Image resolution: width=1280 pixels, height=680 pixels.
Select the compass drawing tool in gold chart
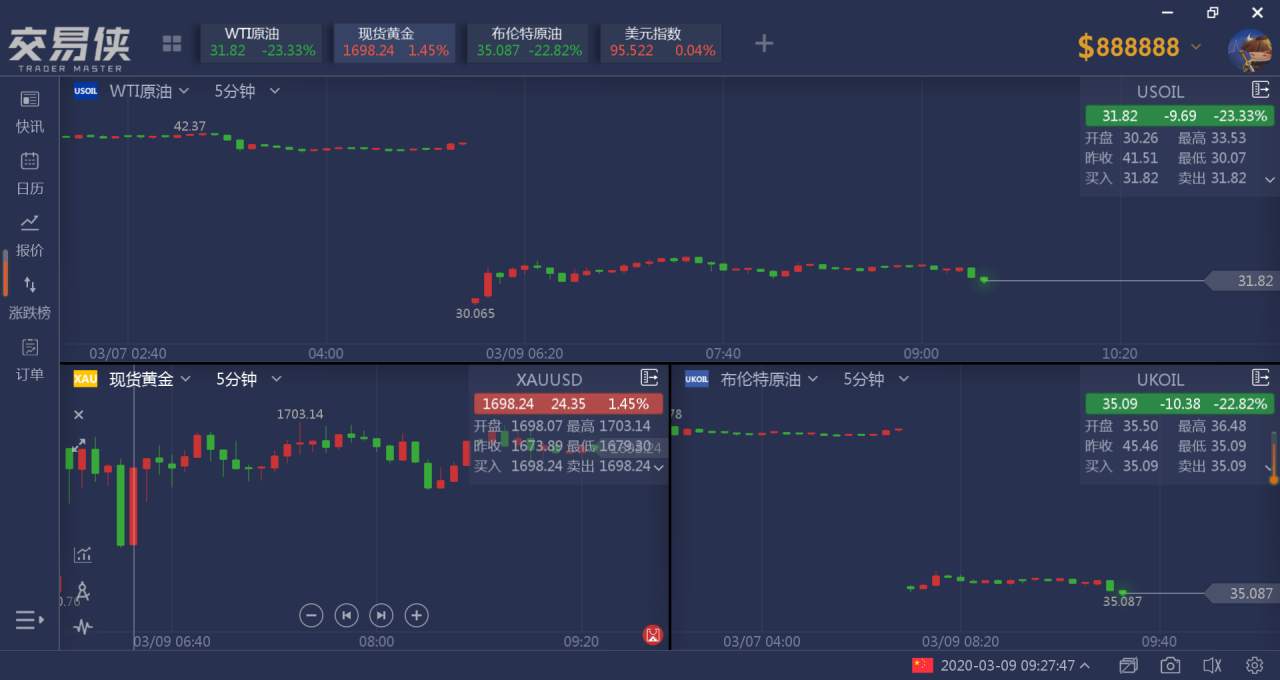coord(83,591)
